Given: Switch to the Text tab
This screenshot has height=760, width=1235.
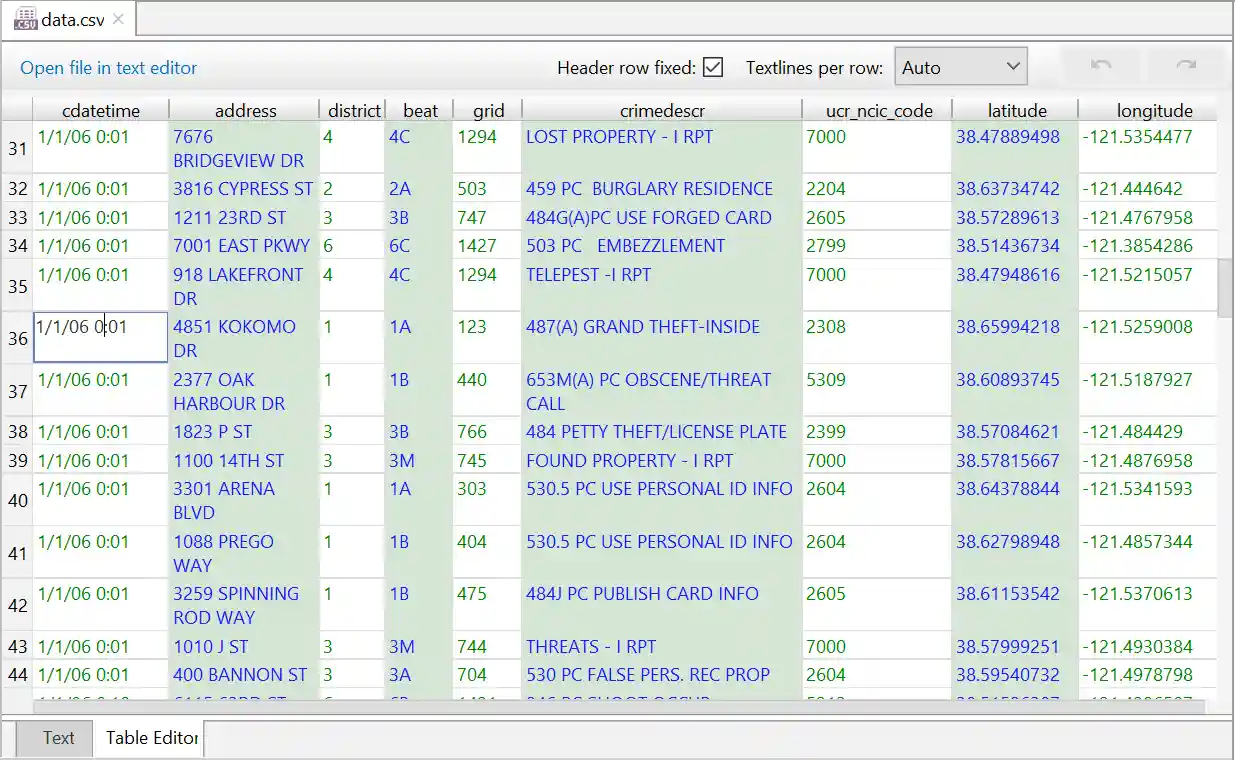Looking at the screenshot, I should tap(57, 738).
